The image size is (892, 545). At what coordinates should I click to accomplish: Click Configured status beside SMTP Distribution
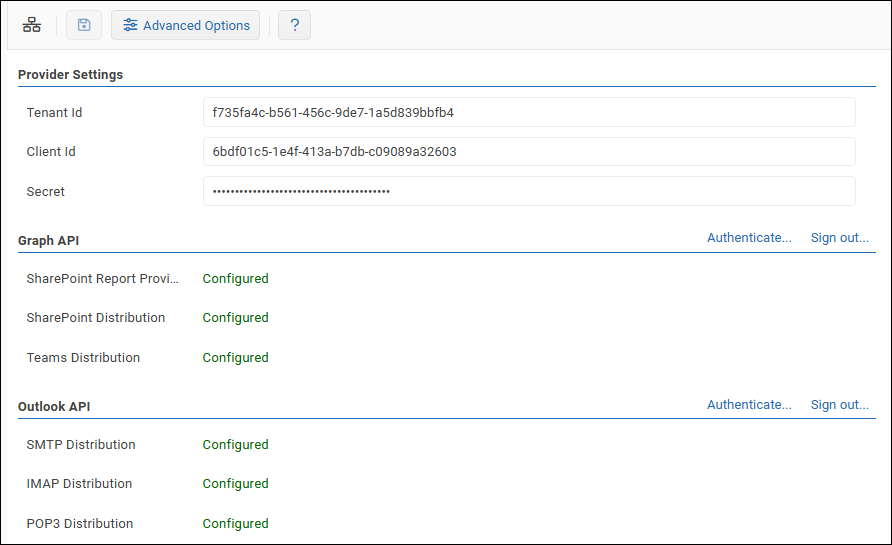coord(235,445)
